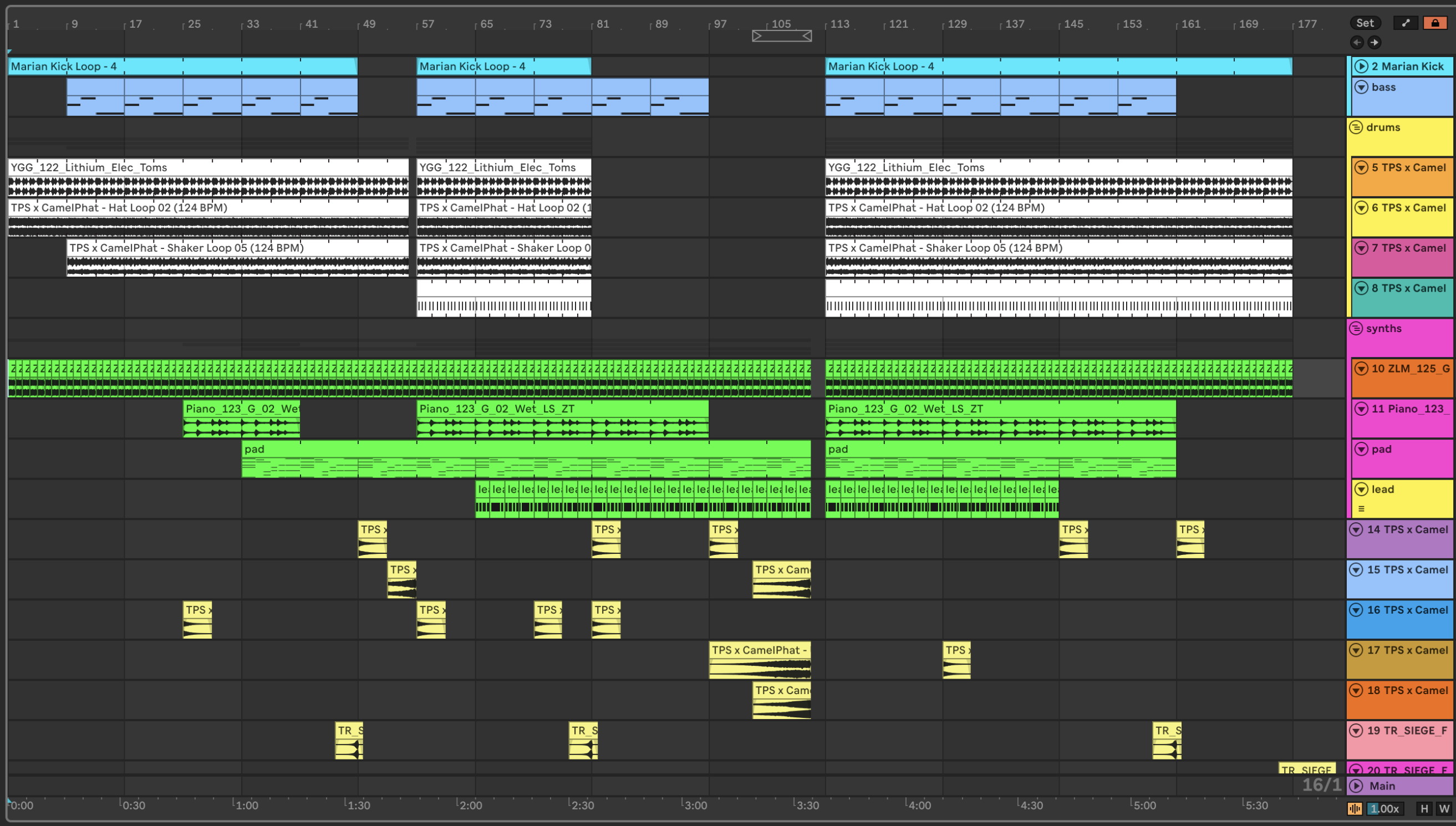The image size is (1456, 826).
Task: Unfold the 2 Marian Kick track arrow
Action: pyautogui.click(x=1361, y=67)
